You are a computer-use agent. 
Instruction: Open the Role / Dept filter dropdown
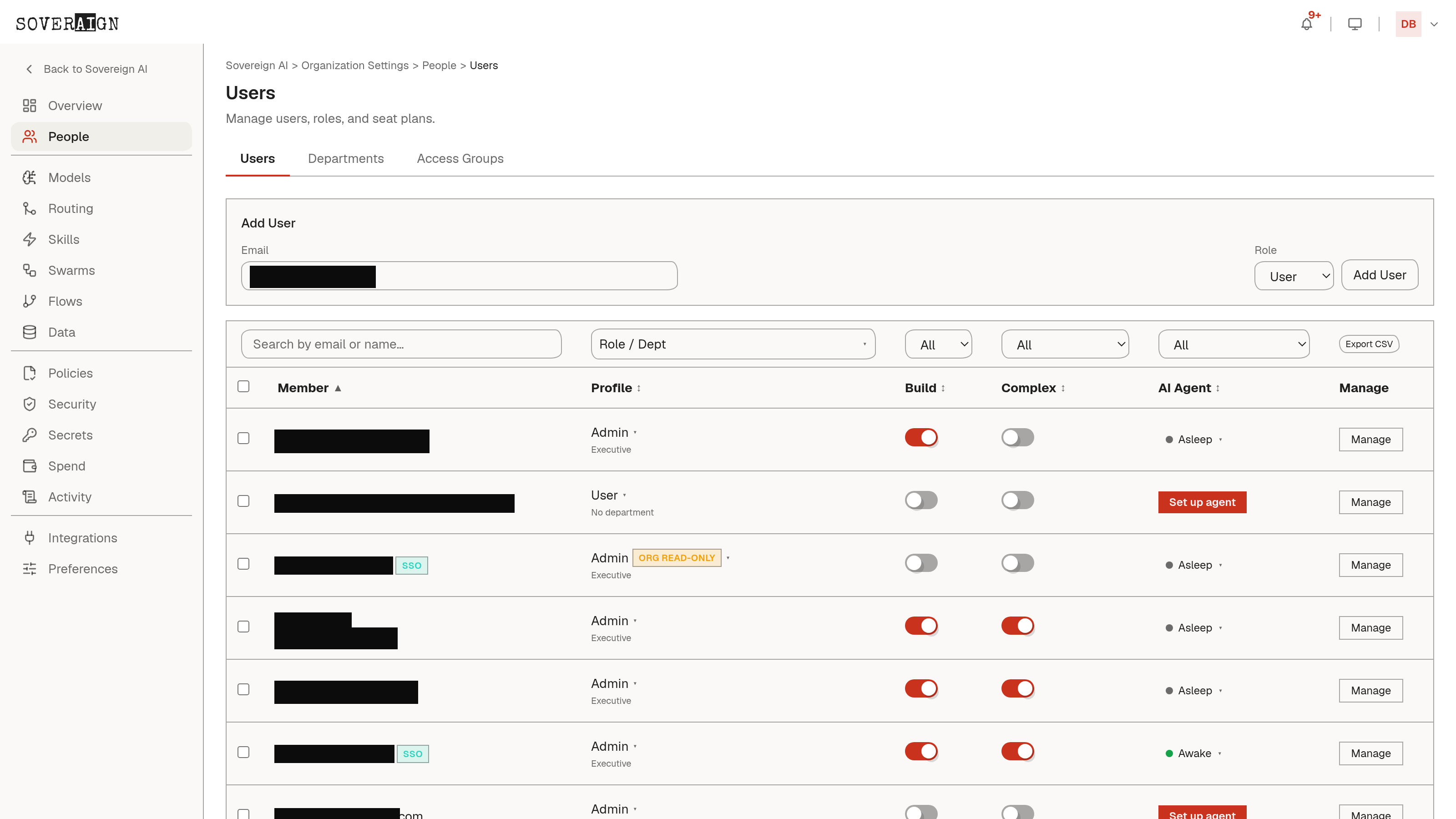[x=733, y=344]
